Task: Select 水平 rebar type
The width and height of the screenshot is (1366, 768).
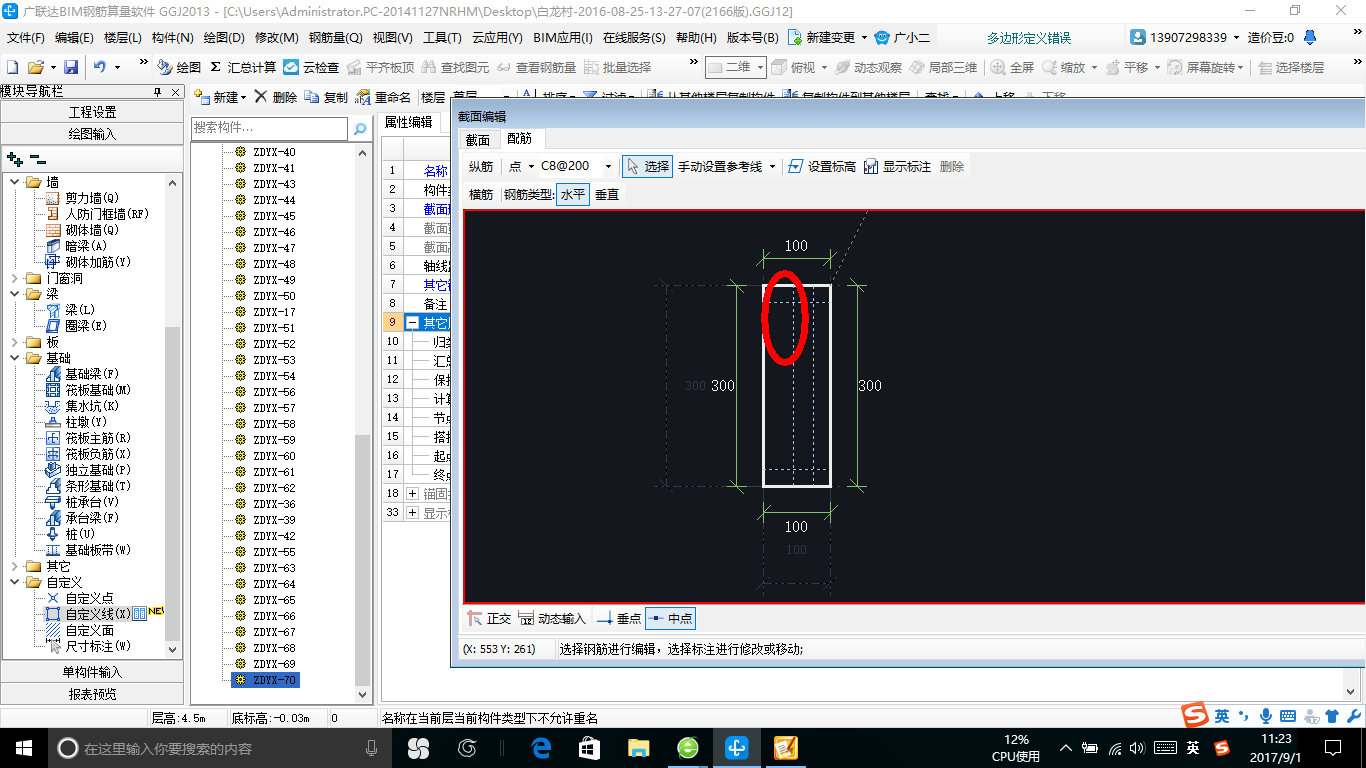Action: [x=573, y=194]
